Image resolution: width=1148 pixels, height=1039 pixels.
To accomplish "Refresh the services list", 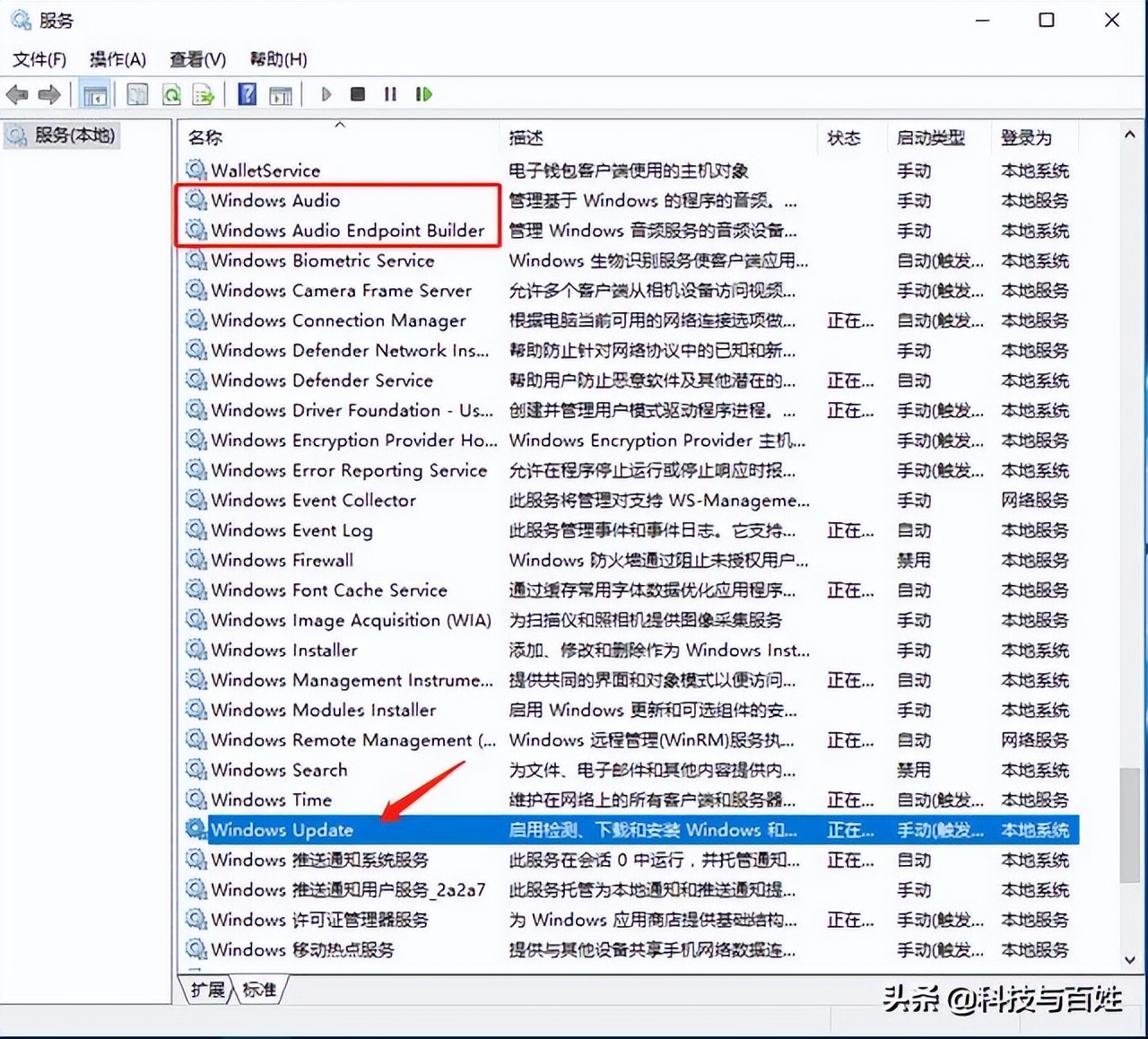I will (171, 94).
